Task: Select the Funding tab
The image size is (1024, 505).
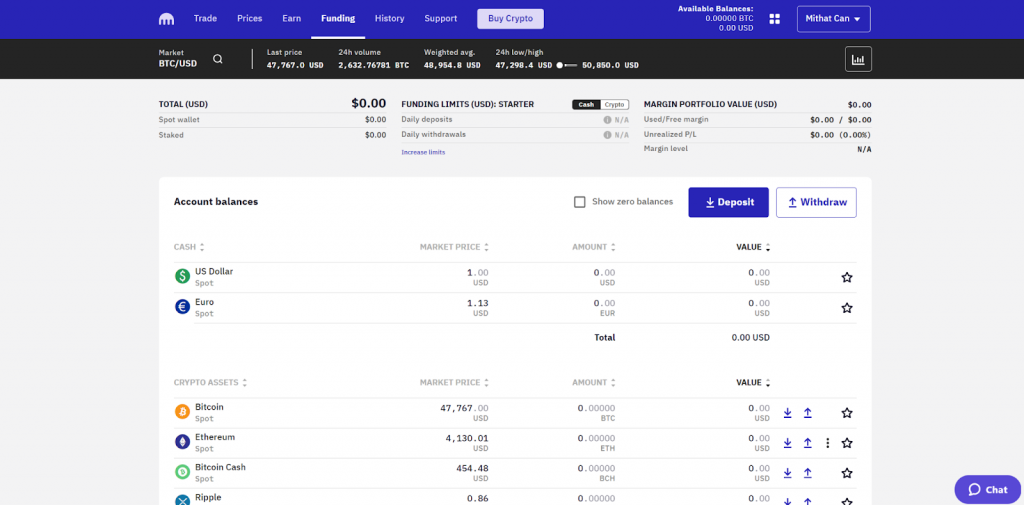Action: 338,18
